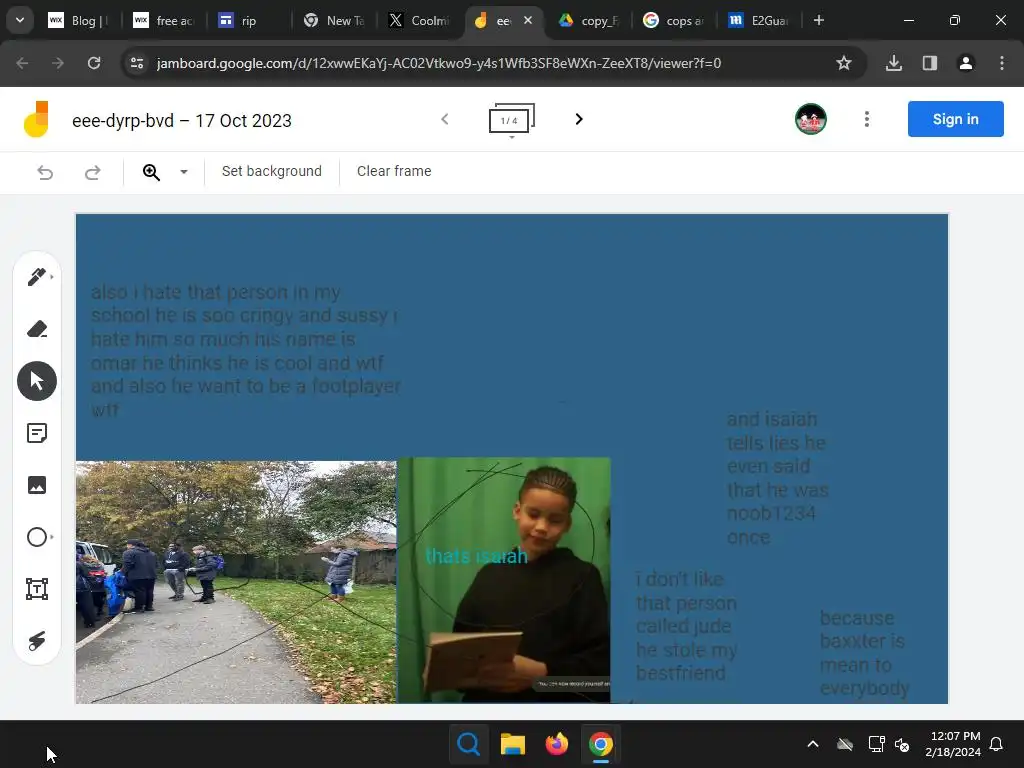Image resolution: width=1024 pixels, height=768 pixels.
Task: Go to the next frame
Action: (x=579, y=119)
